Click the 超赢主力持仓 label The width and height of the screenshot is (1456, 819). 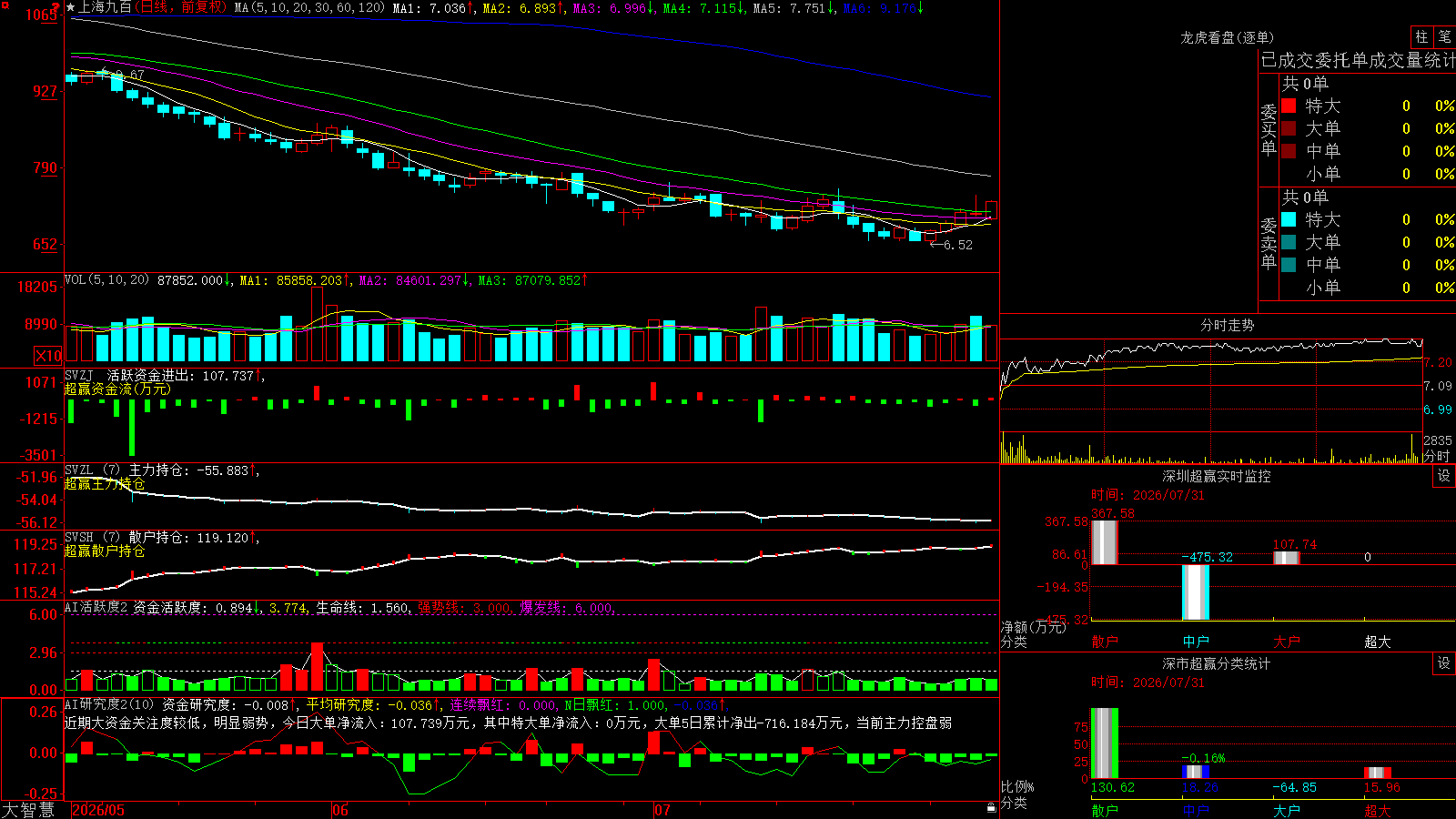(x=105, y=484)
